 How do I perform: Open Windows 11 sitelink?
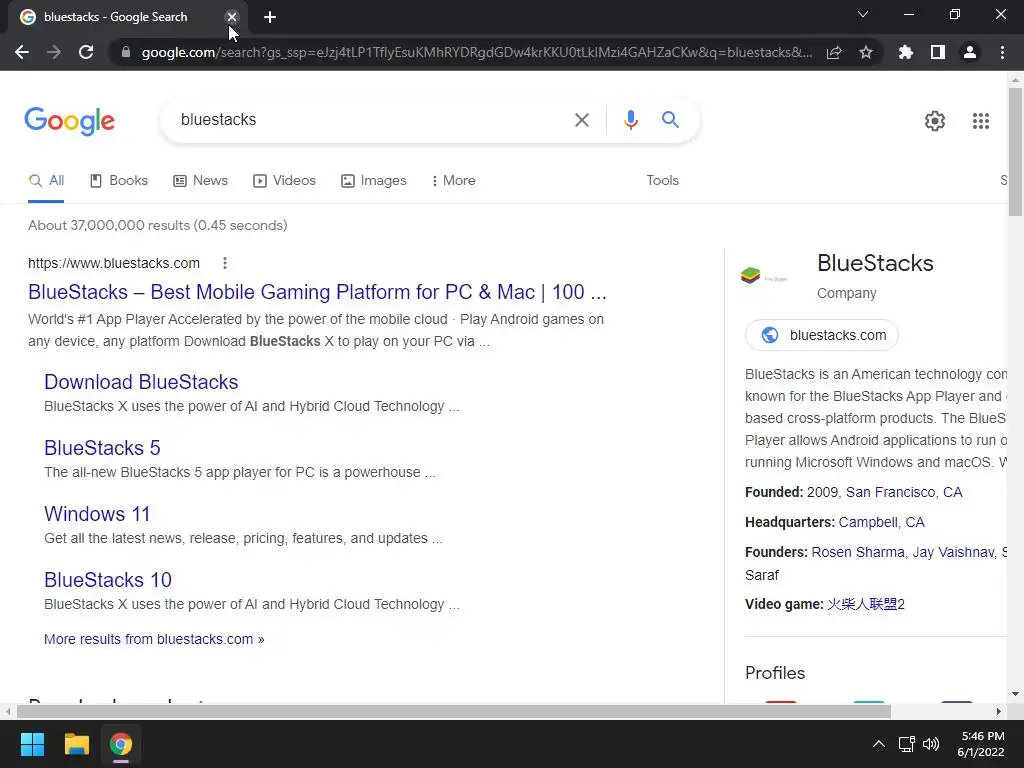[97, 514]
